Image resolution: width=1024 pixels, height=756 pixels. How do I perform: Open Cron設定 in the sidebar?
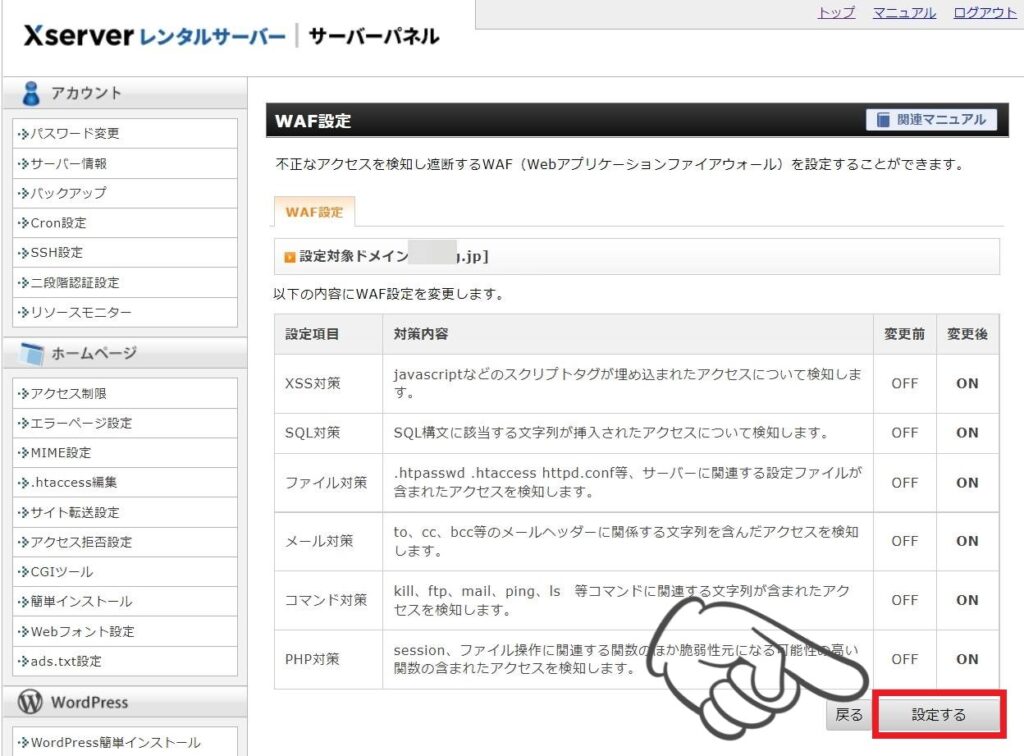58,223
